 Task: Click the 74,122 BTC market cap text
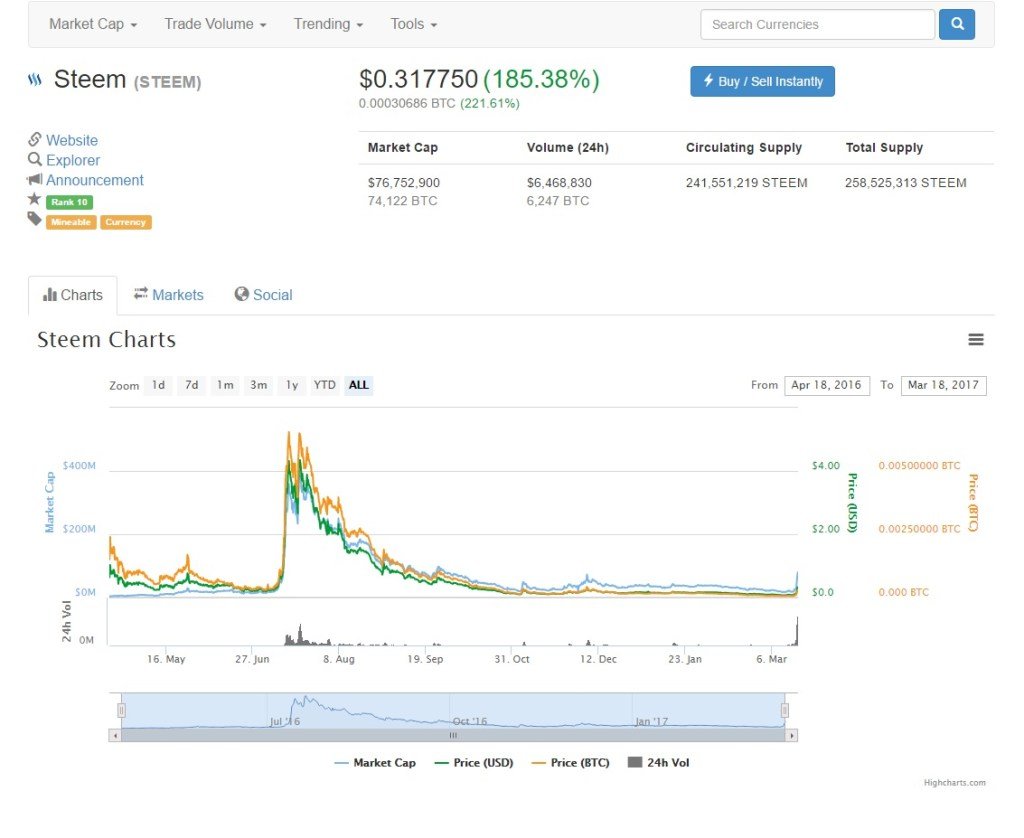402,201
